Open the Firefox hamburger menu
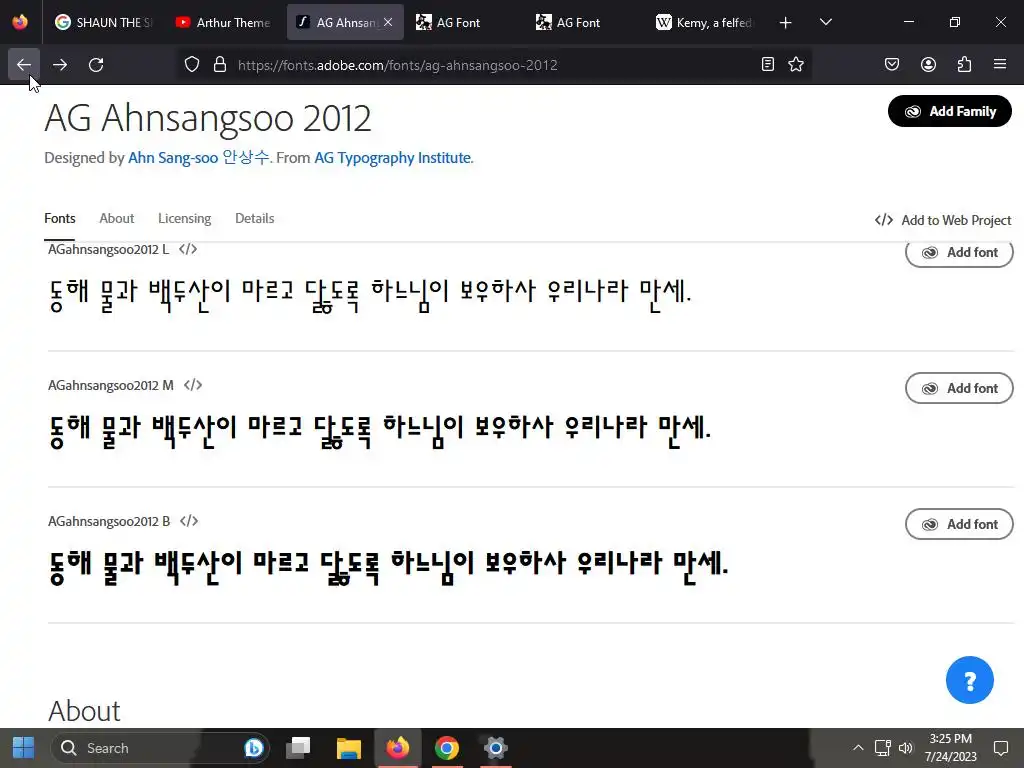 (1000, 64)
